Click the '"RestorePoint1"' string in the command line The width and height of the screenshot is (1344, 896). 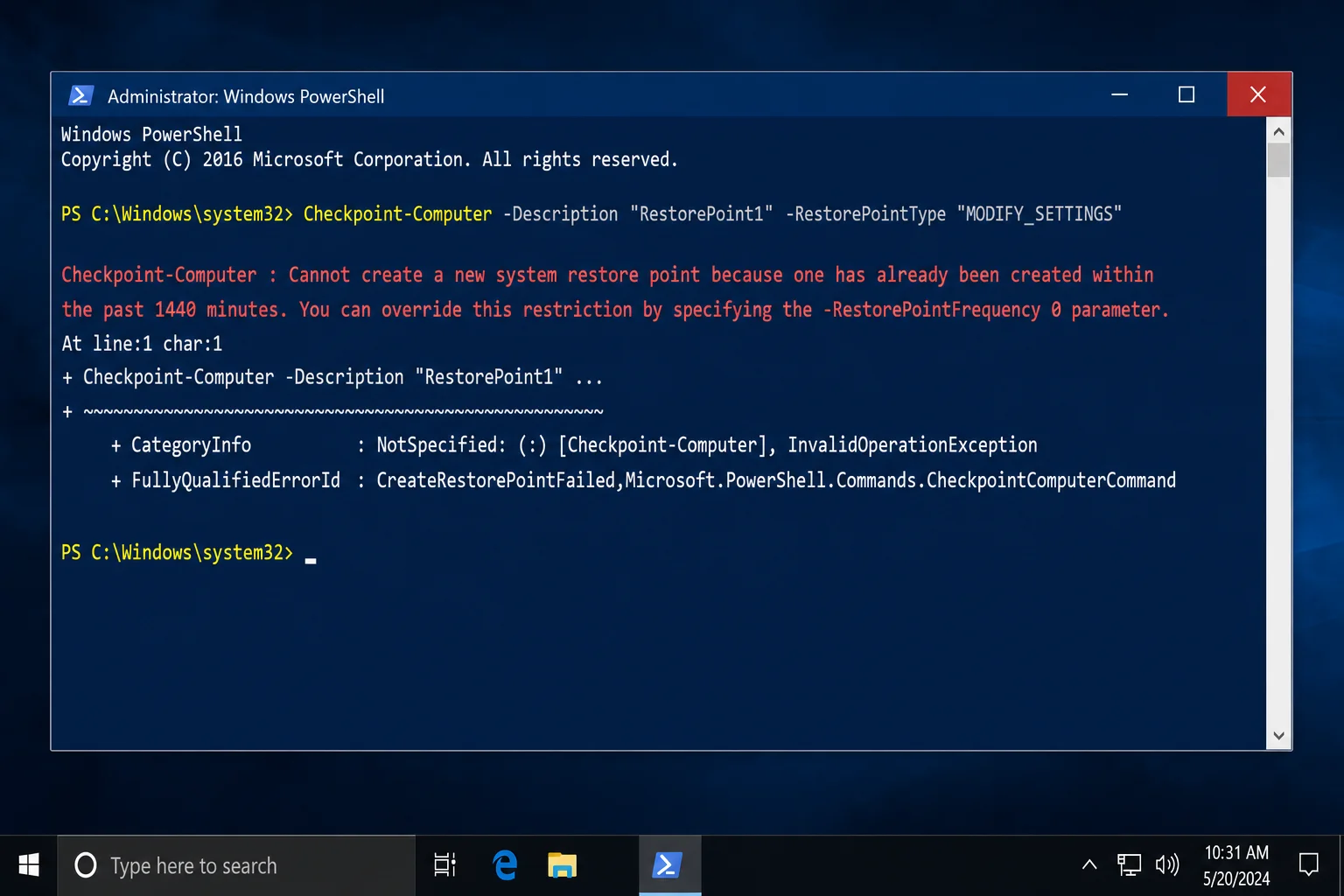tap(702, 214)
